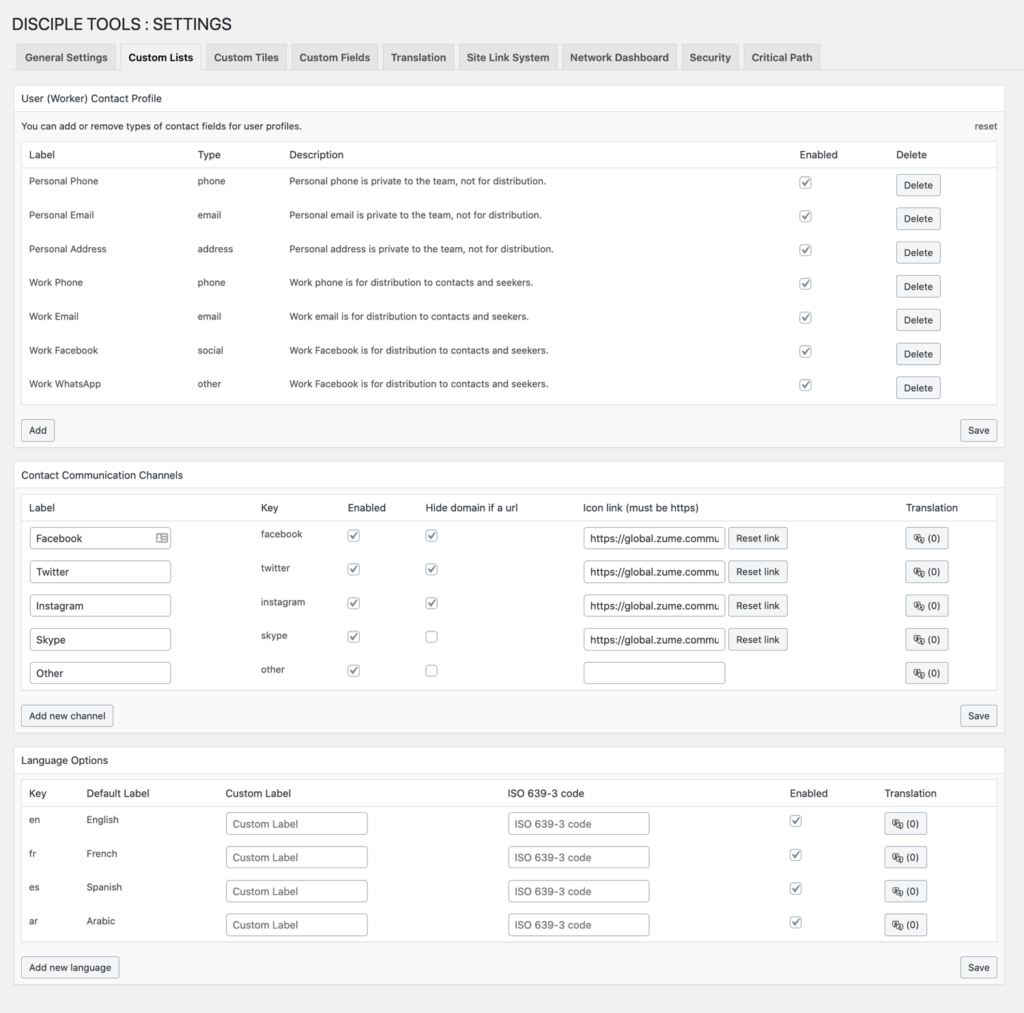Switch to the Custom Tiles tab

(x=246, y=57)
